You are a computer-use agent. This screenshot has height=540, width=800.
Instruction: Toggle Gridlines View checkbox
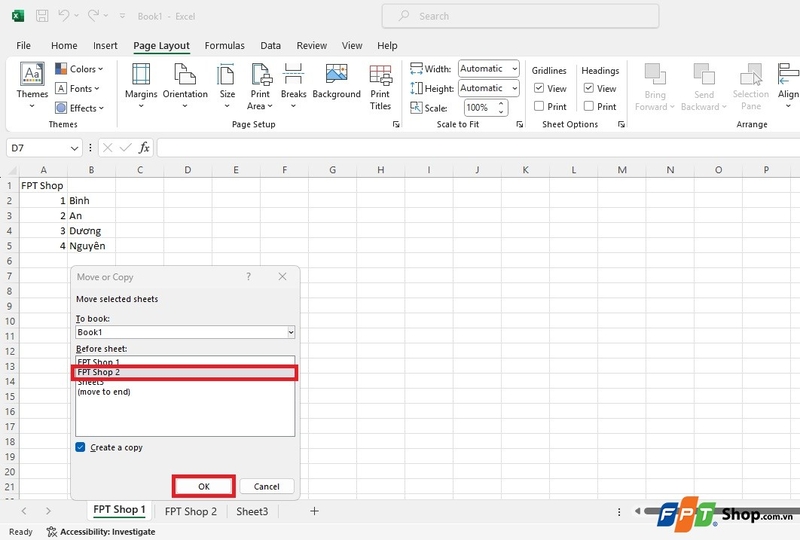(539, 88)
